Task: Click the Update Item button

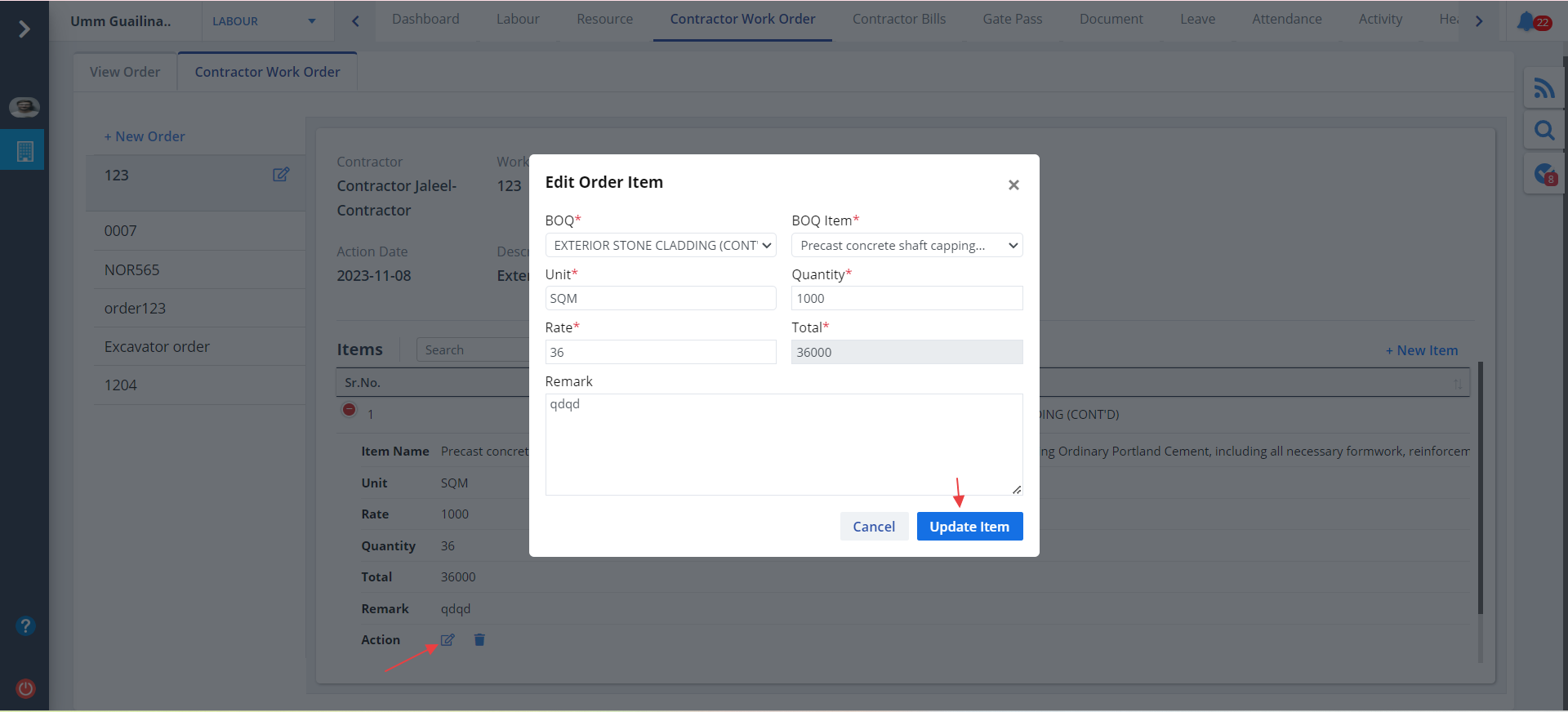Action: (x=969, y=527)
